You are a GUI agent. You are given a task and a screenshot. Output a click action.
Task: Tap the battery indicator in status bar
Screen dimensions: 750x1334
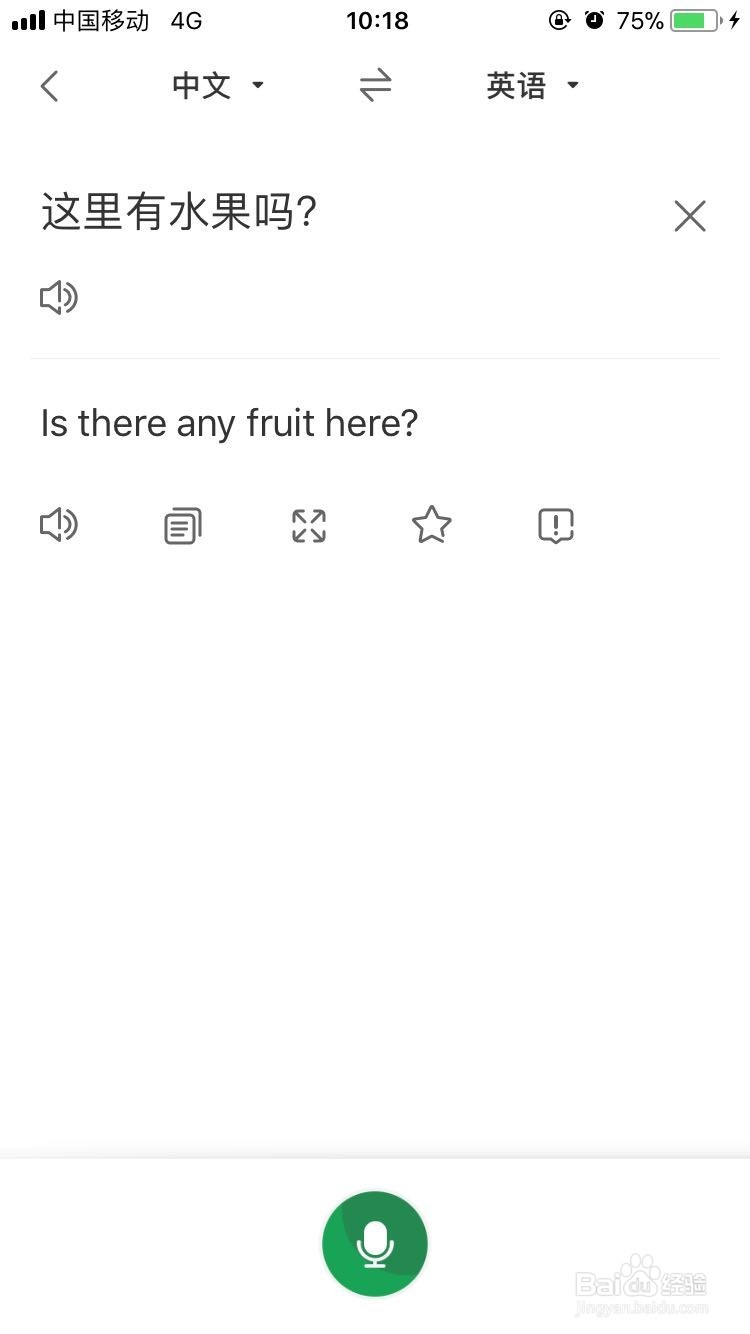(697, 21)
